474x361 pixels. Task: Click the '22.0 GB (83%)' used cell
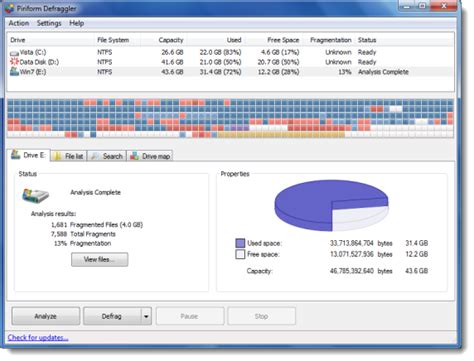tap(220, 52)
